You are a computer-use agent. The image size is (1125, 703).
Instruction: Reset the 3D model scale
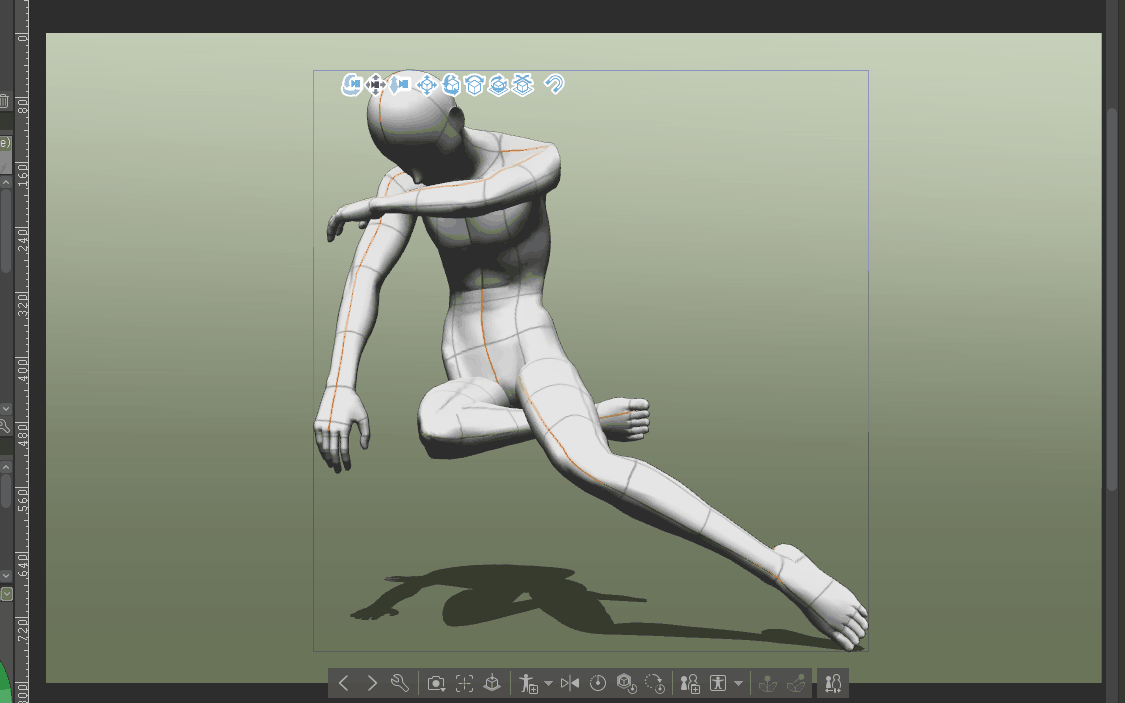[x=626, y=683]
